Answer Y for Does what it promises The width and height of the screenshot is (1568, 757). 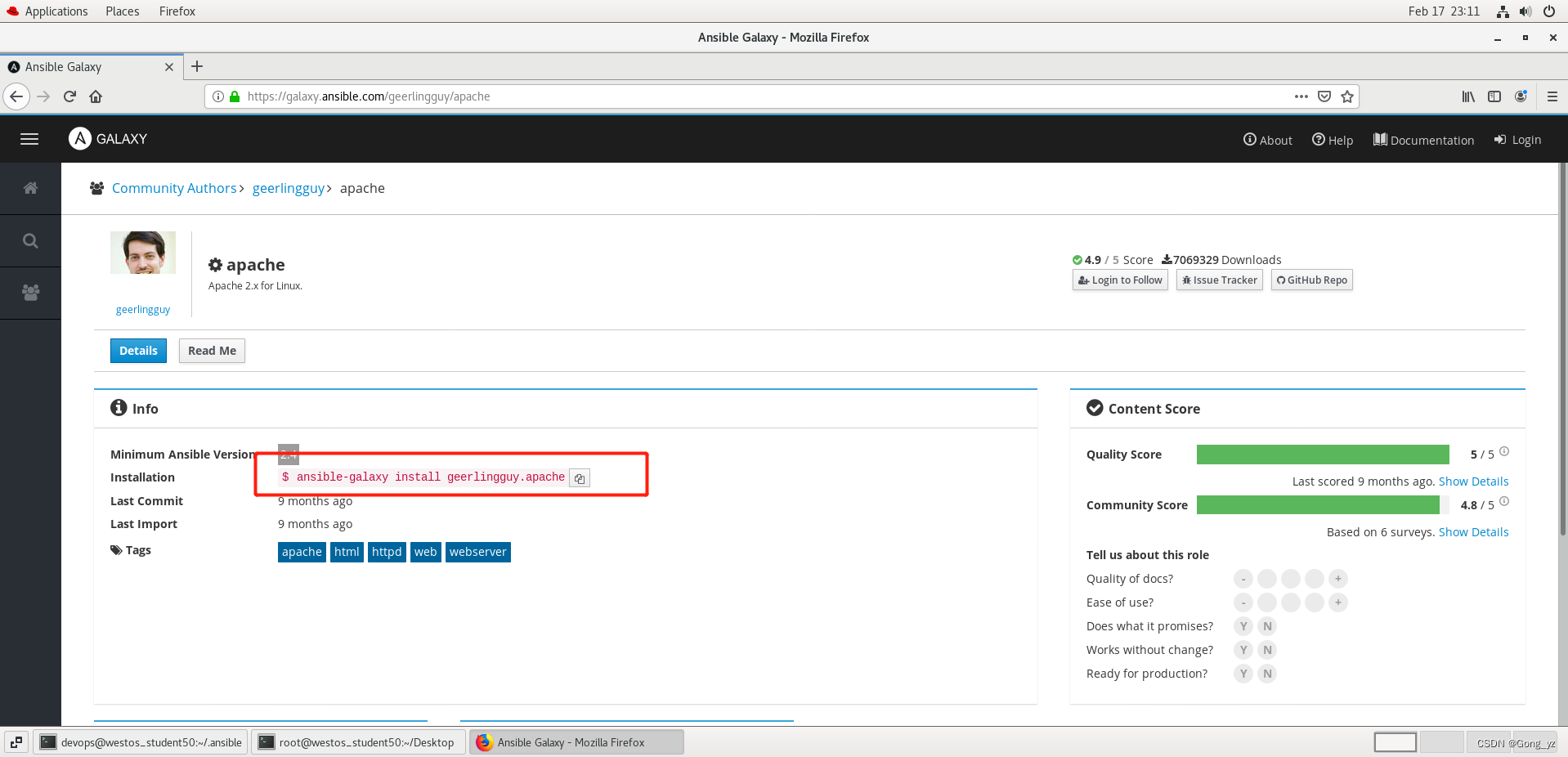click(1243, 626)
